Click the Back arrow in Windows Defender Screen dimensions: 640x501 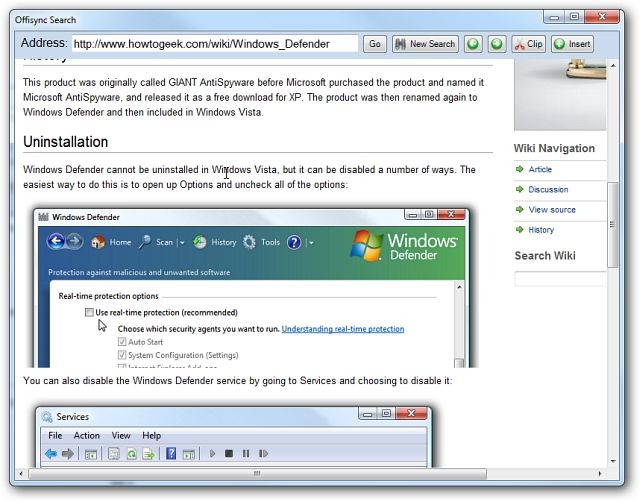click(x=56, y=242)
